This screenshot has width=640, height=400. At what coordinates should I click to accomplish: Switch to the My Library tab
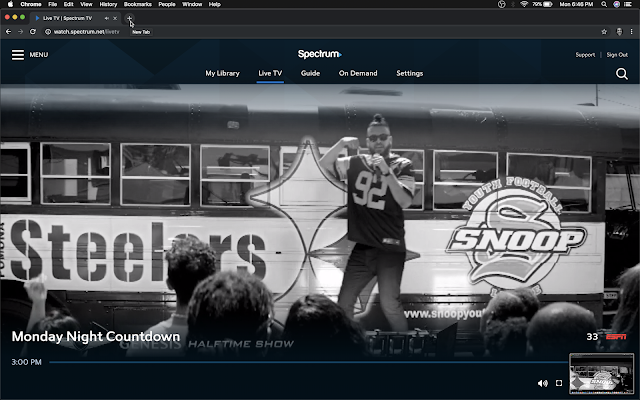(x=222, y=73)
